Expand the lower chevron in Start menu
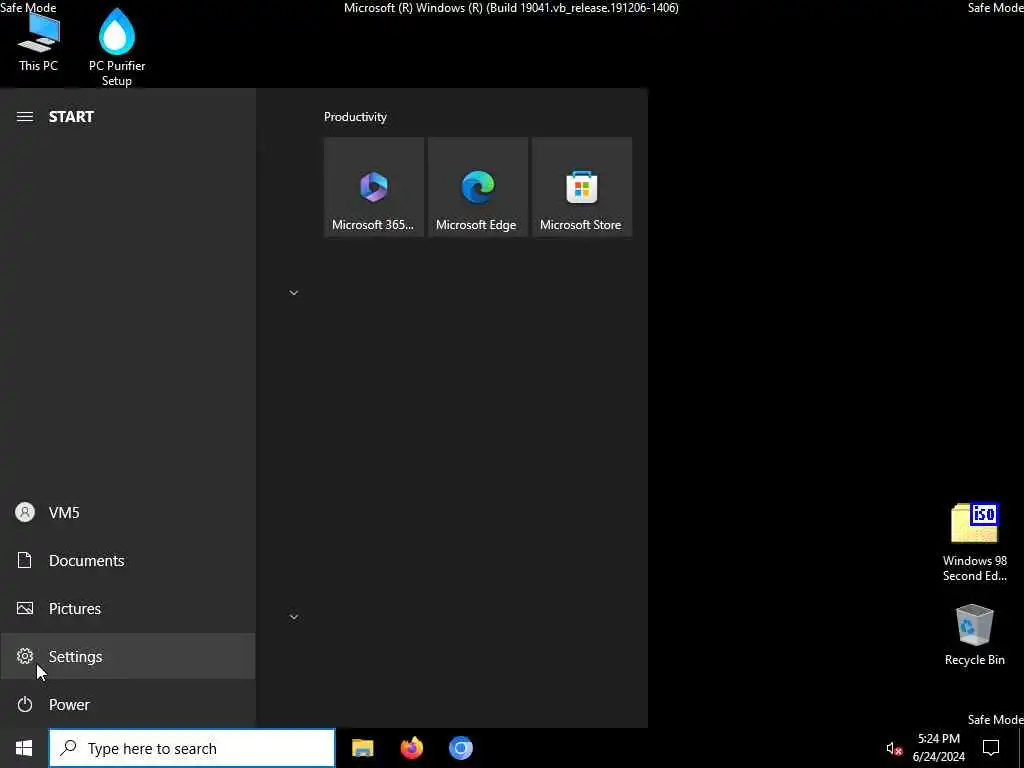The width and height of the screenshot is (1024, 768). (294, 617)
